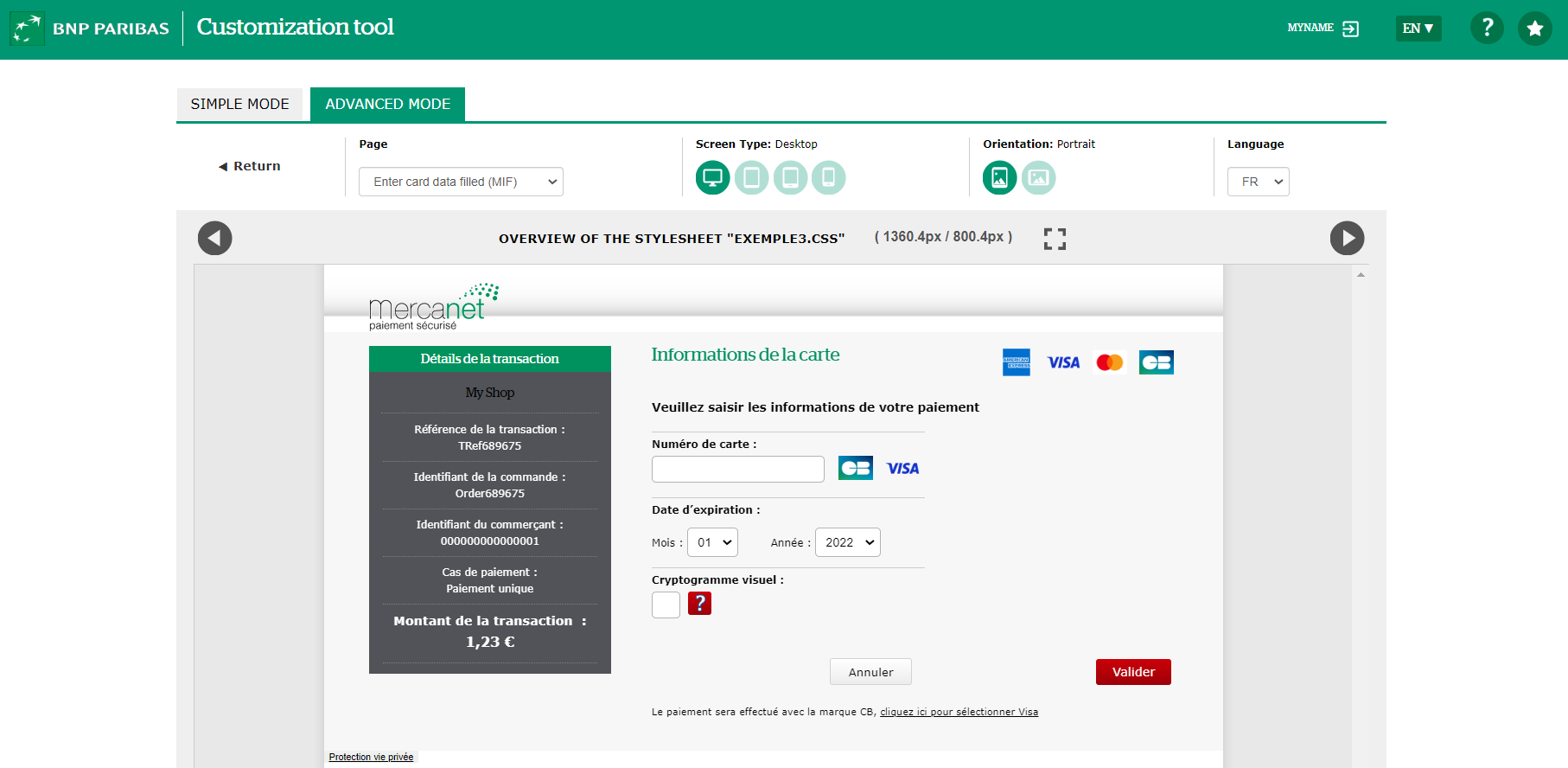Screen dimensions: 1568x768
Task: Switch preview to mobile phone screen type
Action: 828,178
